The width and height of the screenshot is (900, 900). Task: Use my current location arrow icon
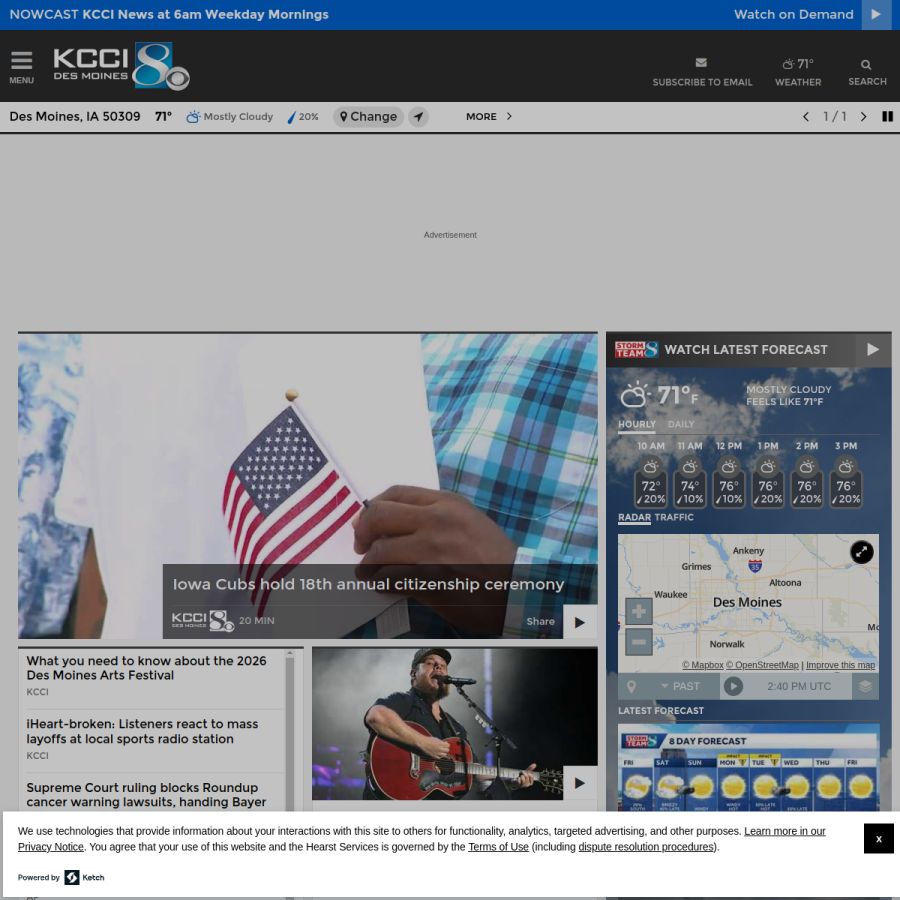pos(418,117)
